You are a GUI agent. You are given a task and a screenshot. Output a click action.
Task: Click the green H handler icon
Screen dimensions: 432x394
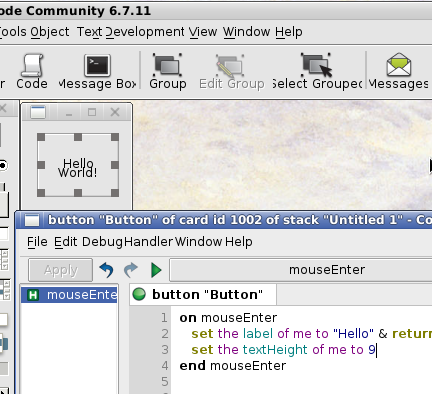[x=33, y=295]
